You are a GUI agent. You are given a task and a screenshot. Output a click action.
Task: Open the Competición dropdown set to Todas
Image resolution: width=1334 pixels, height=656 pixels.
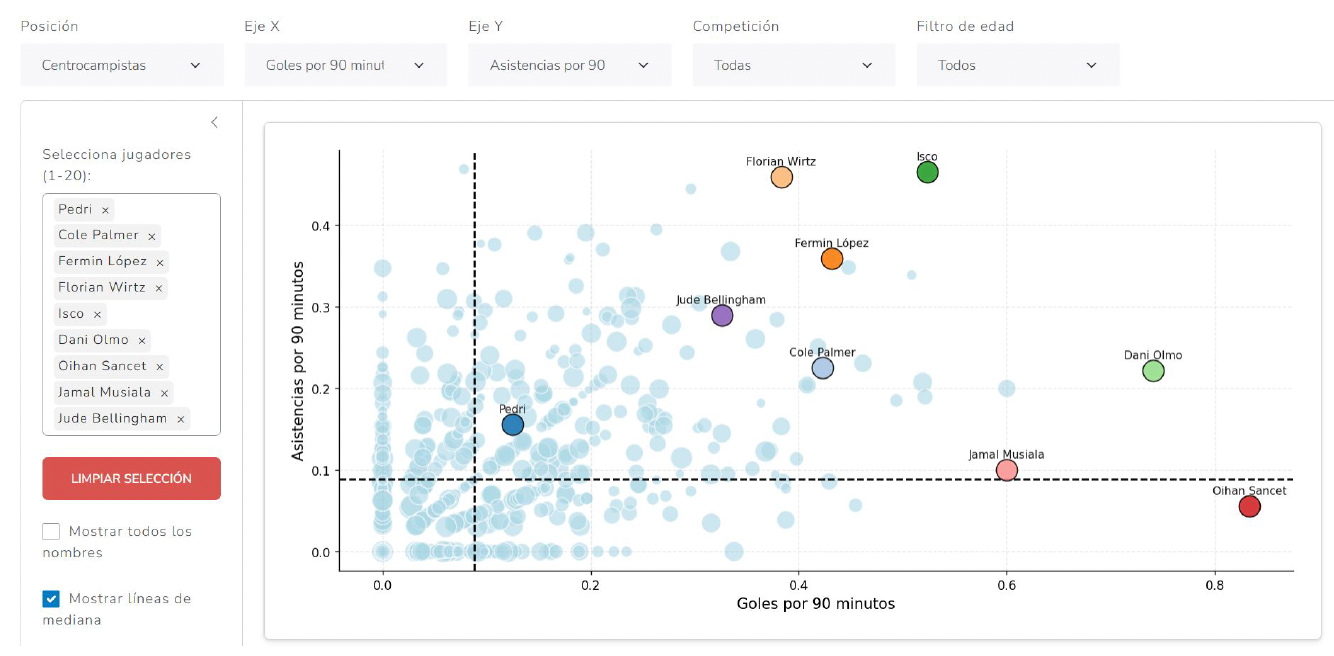click(x=794, y=65)
